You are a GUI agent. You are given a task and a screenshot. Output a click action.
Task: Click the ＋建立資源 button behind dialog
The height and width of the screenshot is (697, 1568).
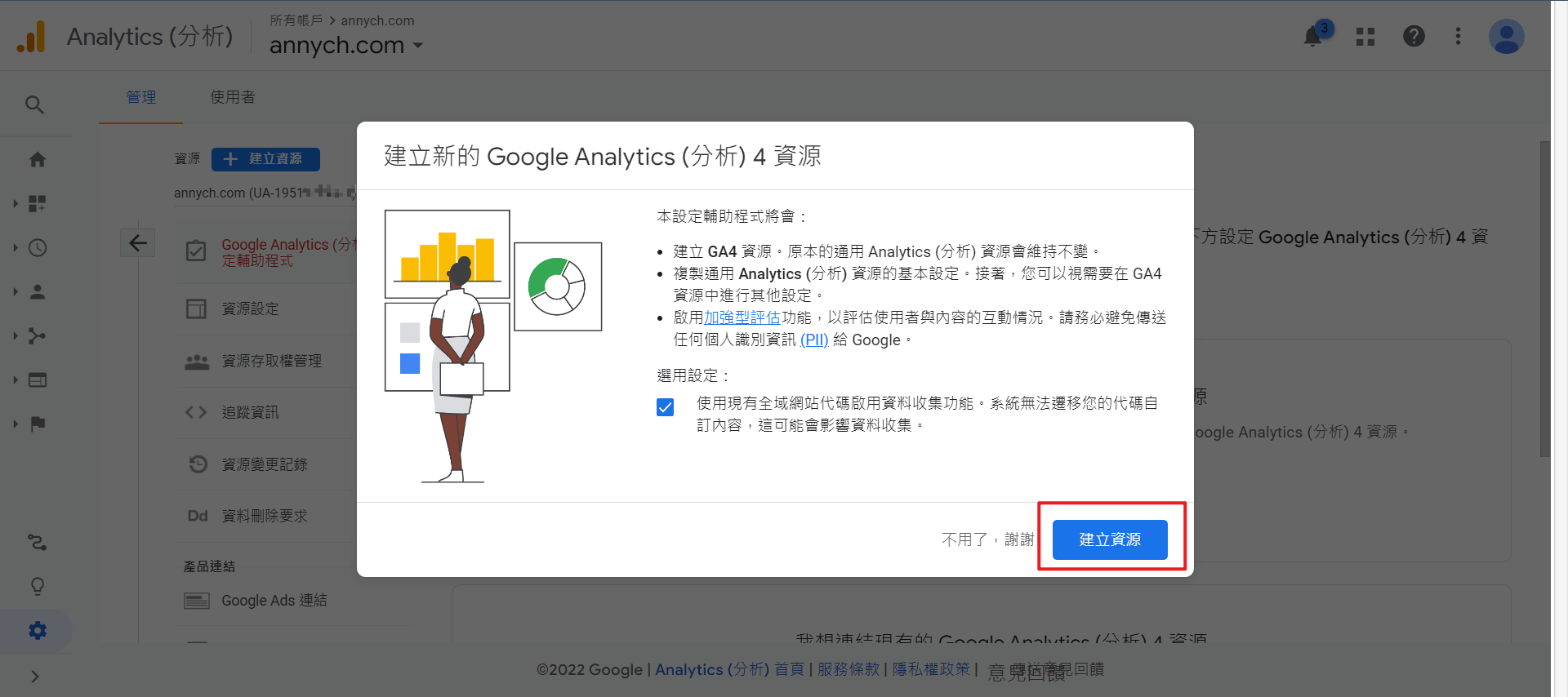click(265, 158)
